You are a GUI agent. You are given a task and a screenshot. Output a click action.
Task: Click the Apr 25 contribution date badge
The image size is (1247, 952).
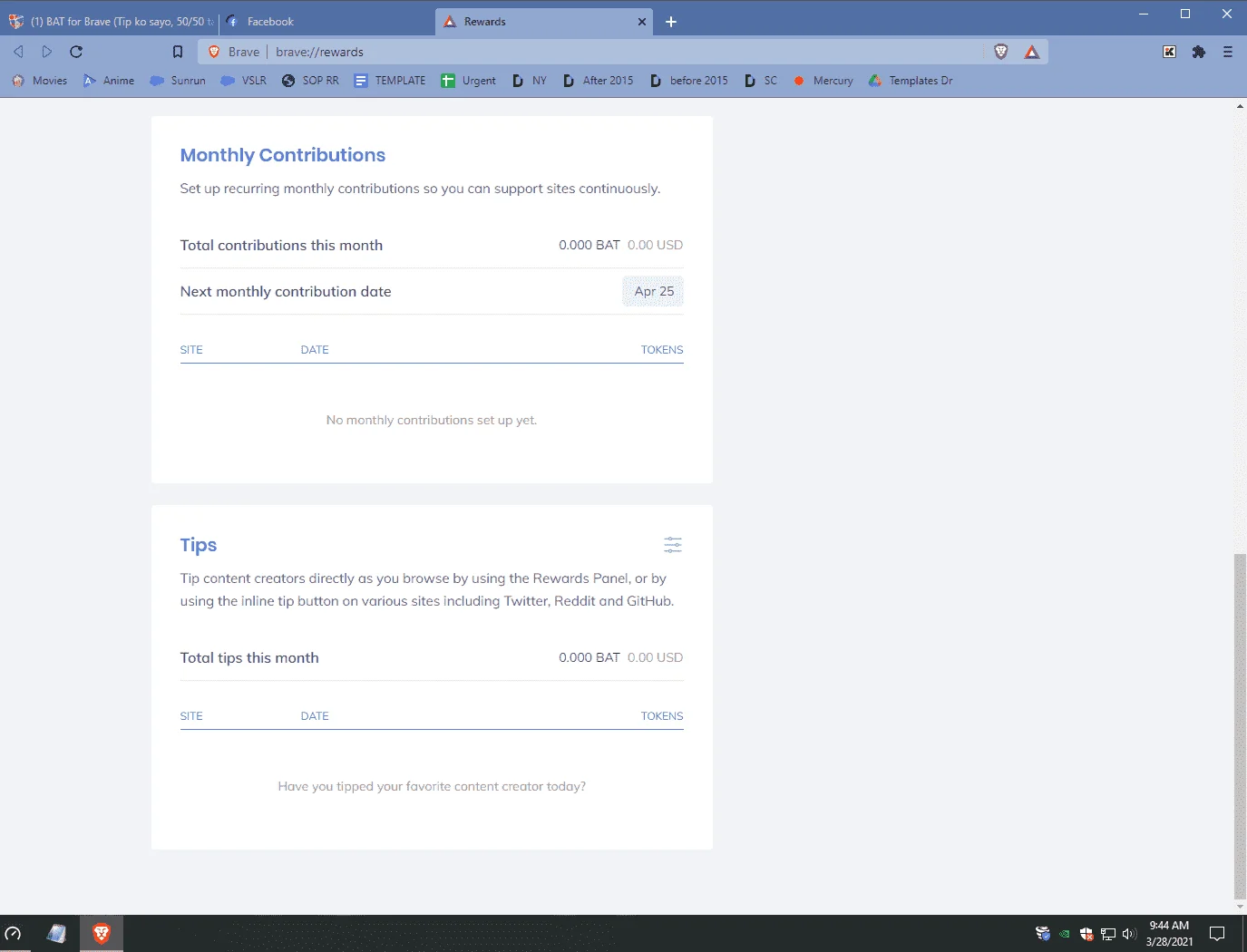653,291
